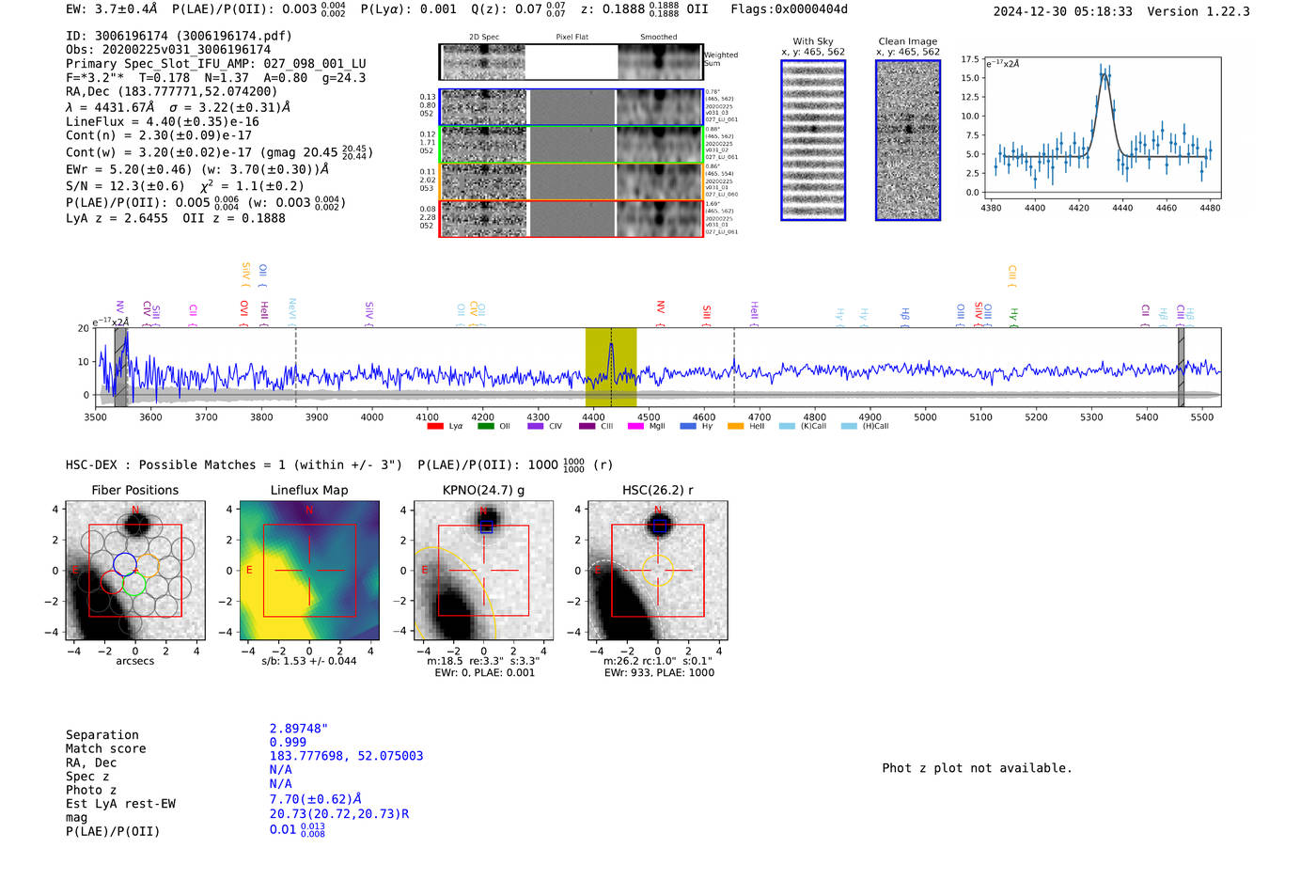Click the dashed vertical line near 4650 Å
The image size is (1316, 896).
point(734,367)
